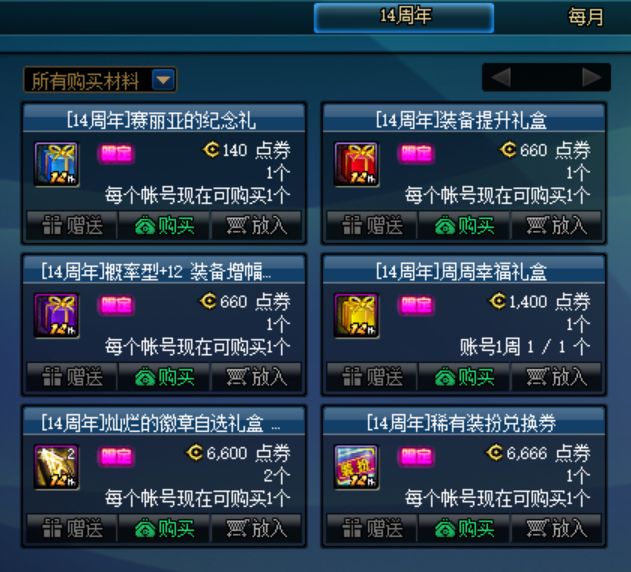
Task: Switch to the 14周年 tab
Action: point(404,17)
